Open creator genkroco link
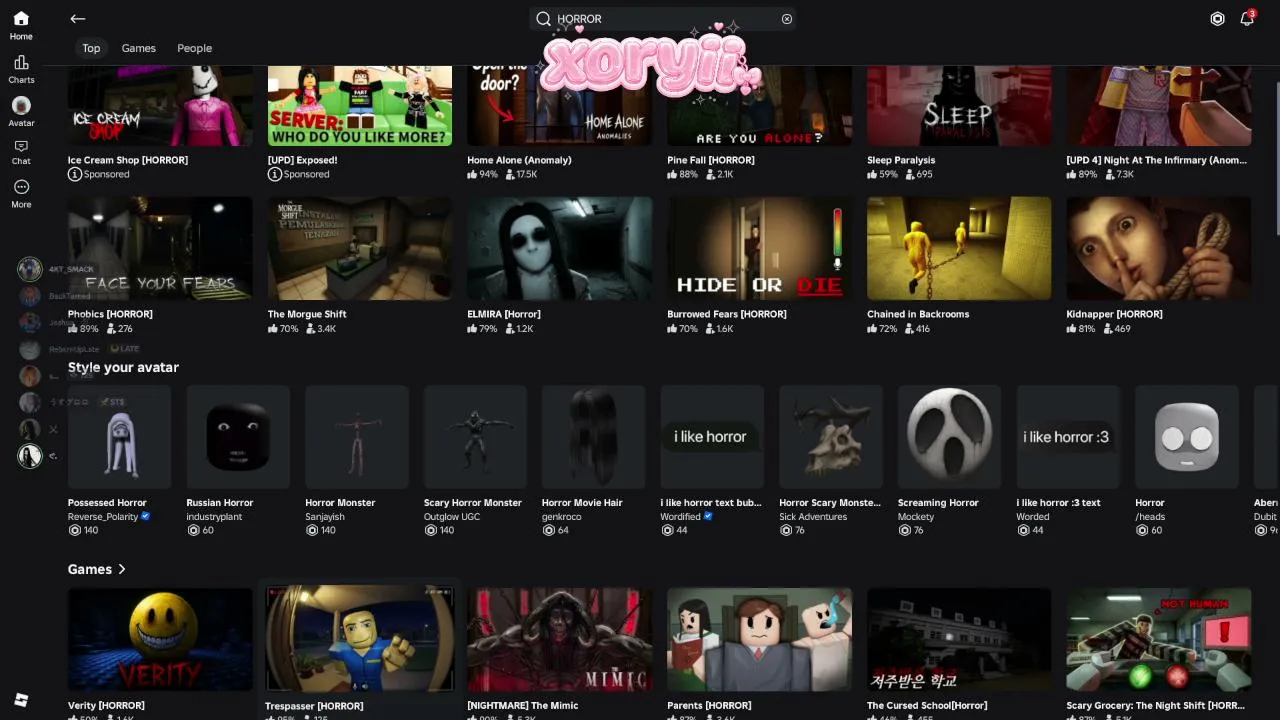 (x=562, y=517)
